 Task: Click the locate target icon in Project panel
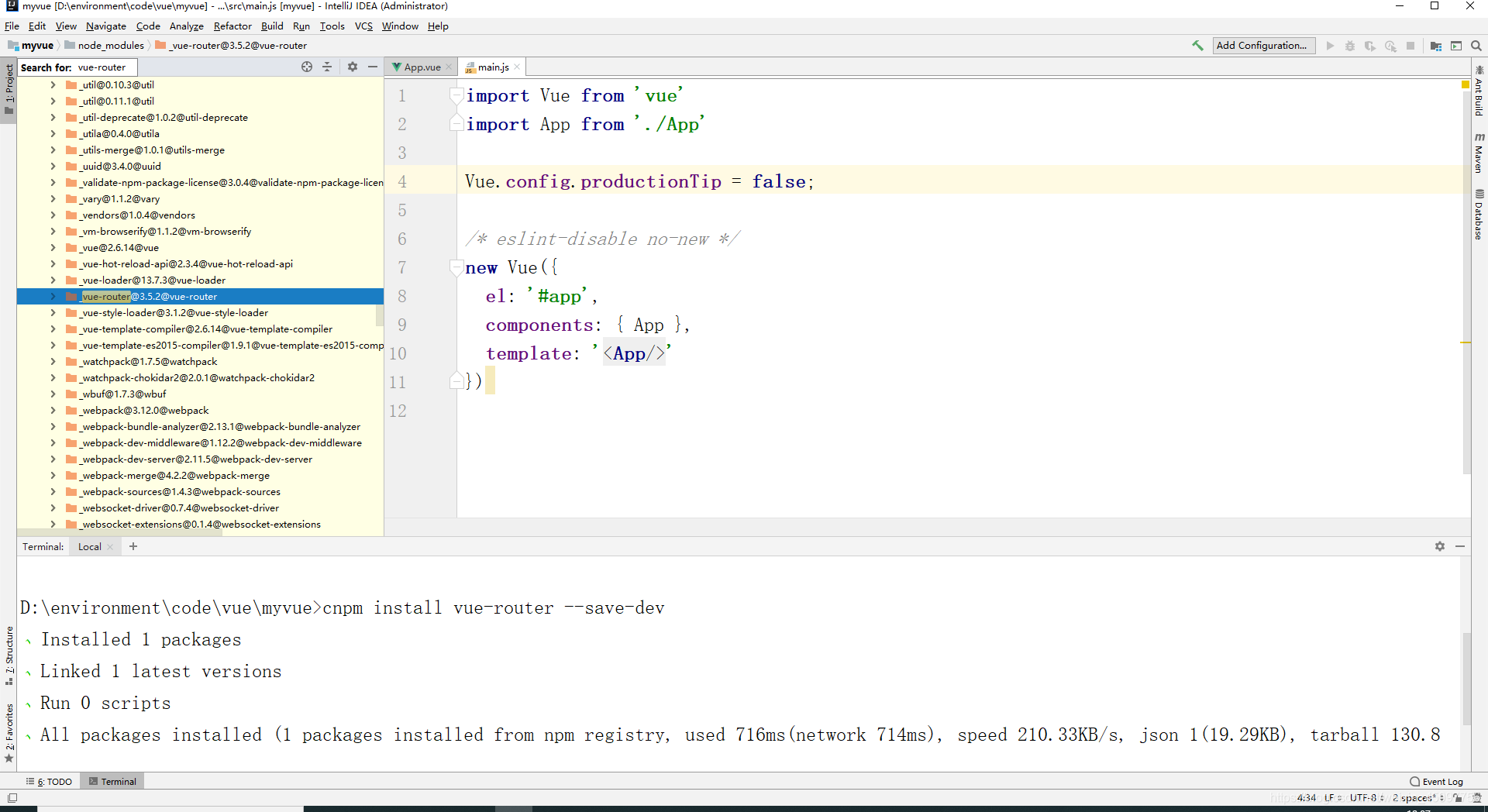coord(307,67)
